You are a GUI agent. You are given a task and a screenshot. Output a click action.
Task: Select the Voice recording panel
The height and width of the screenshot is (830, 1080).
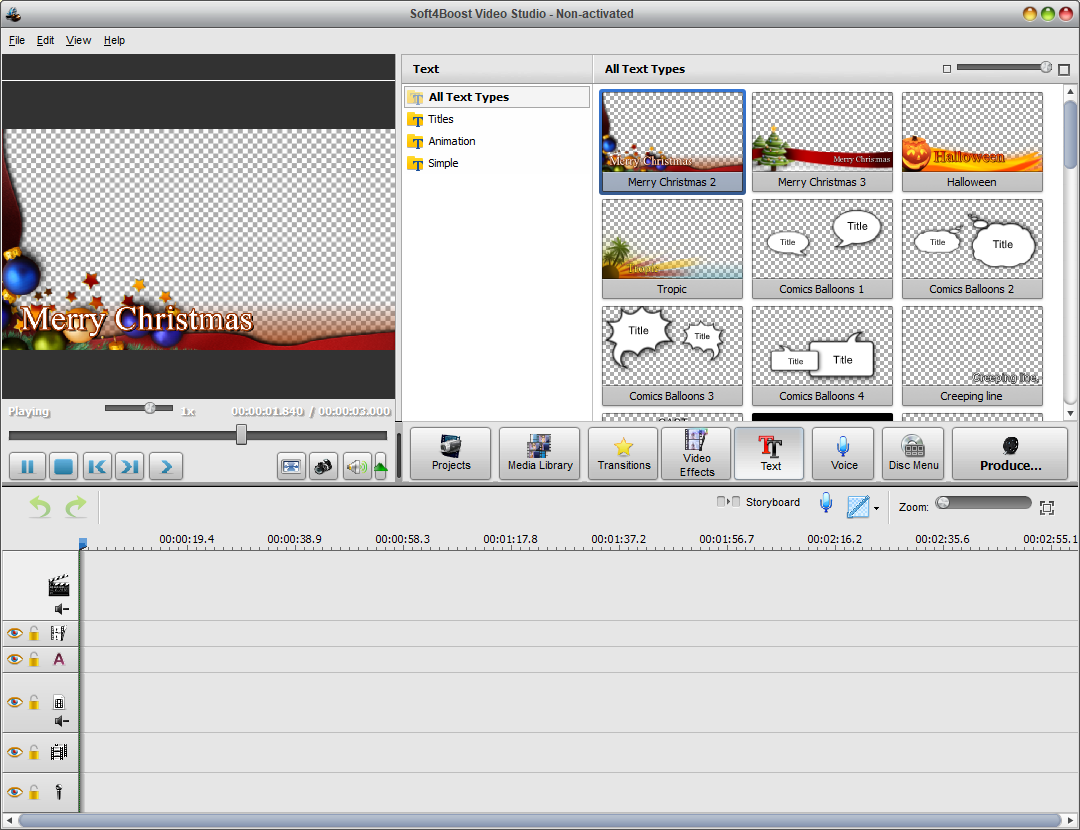pos(843,453)
